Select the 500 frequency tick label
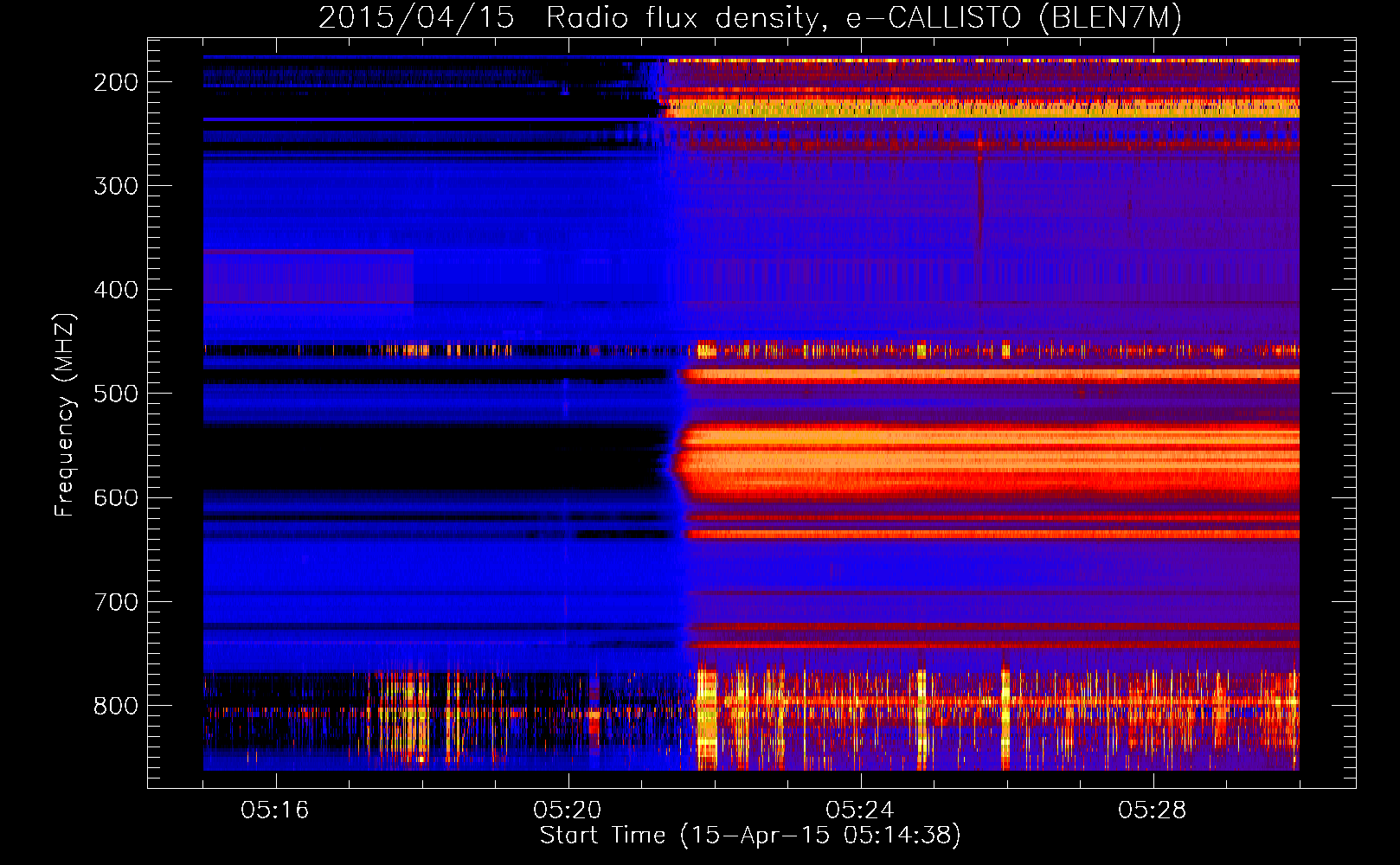Viewport: 1400px width, 865px height. tap(115, 394)
